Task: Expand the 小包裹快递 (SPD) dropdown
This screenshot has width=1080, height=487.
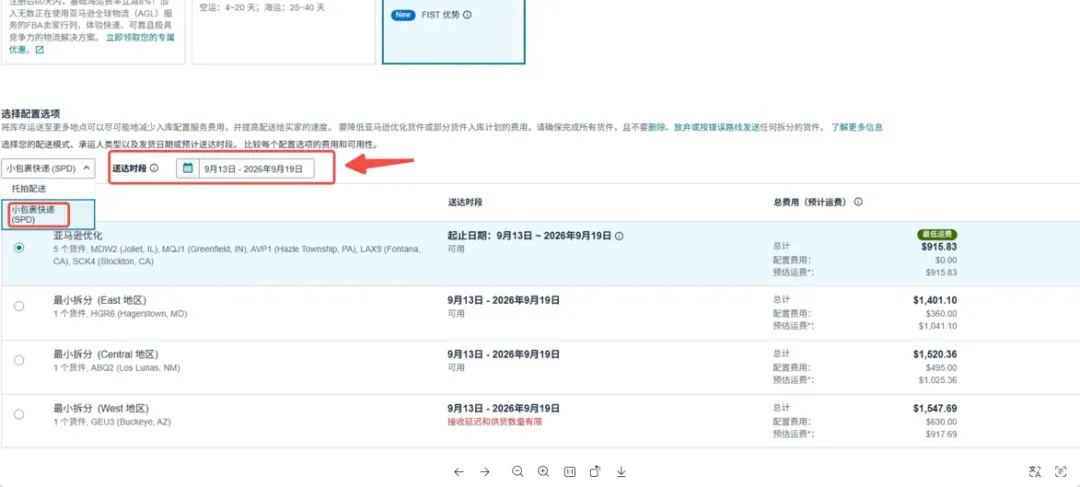Action: [x=48, y=168]
